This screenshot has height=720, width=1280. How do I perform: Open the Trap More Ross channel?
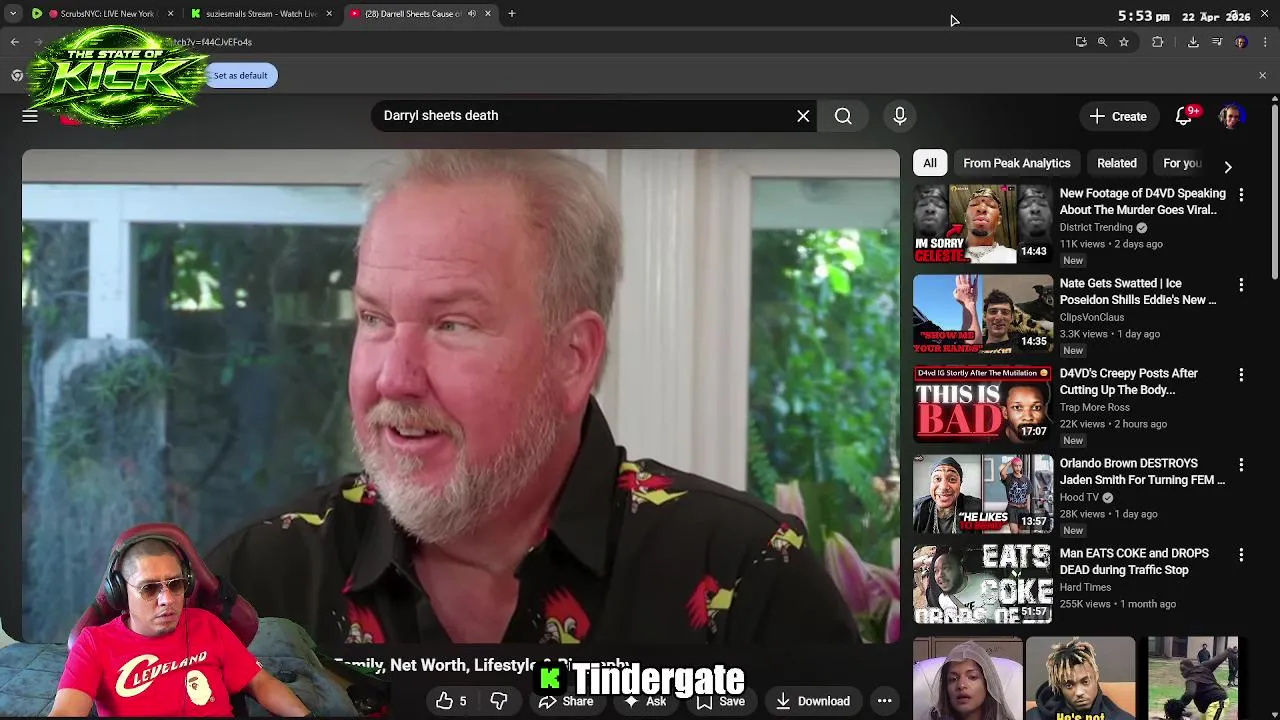1095,408
